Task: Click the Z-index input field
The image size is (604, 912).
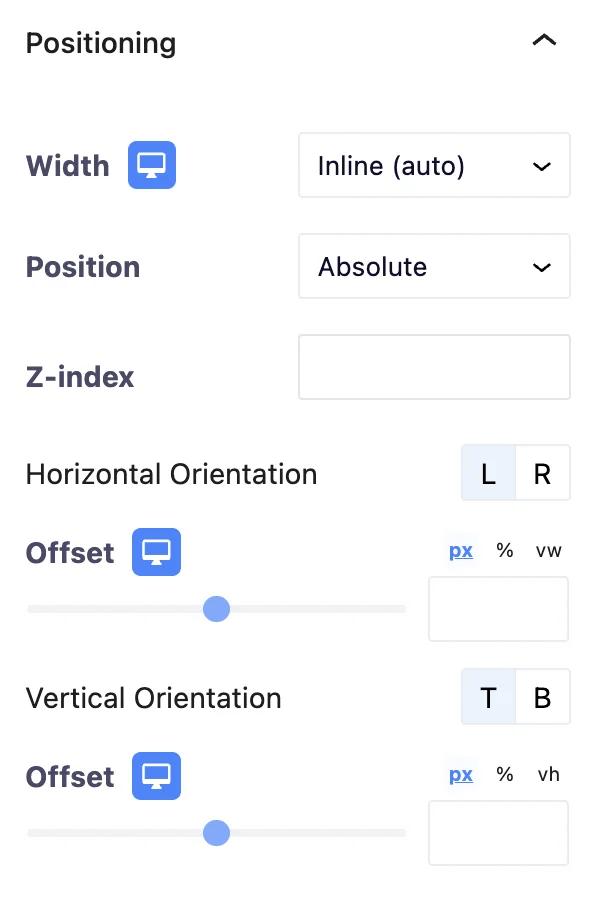Action: click(434, 367)
